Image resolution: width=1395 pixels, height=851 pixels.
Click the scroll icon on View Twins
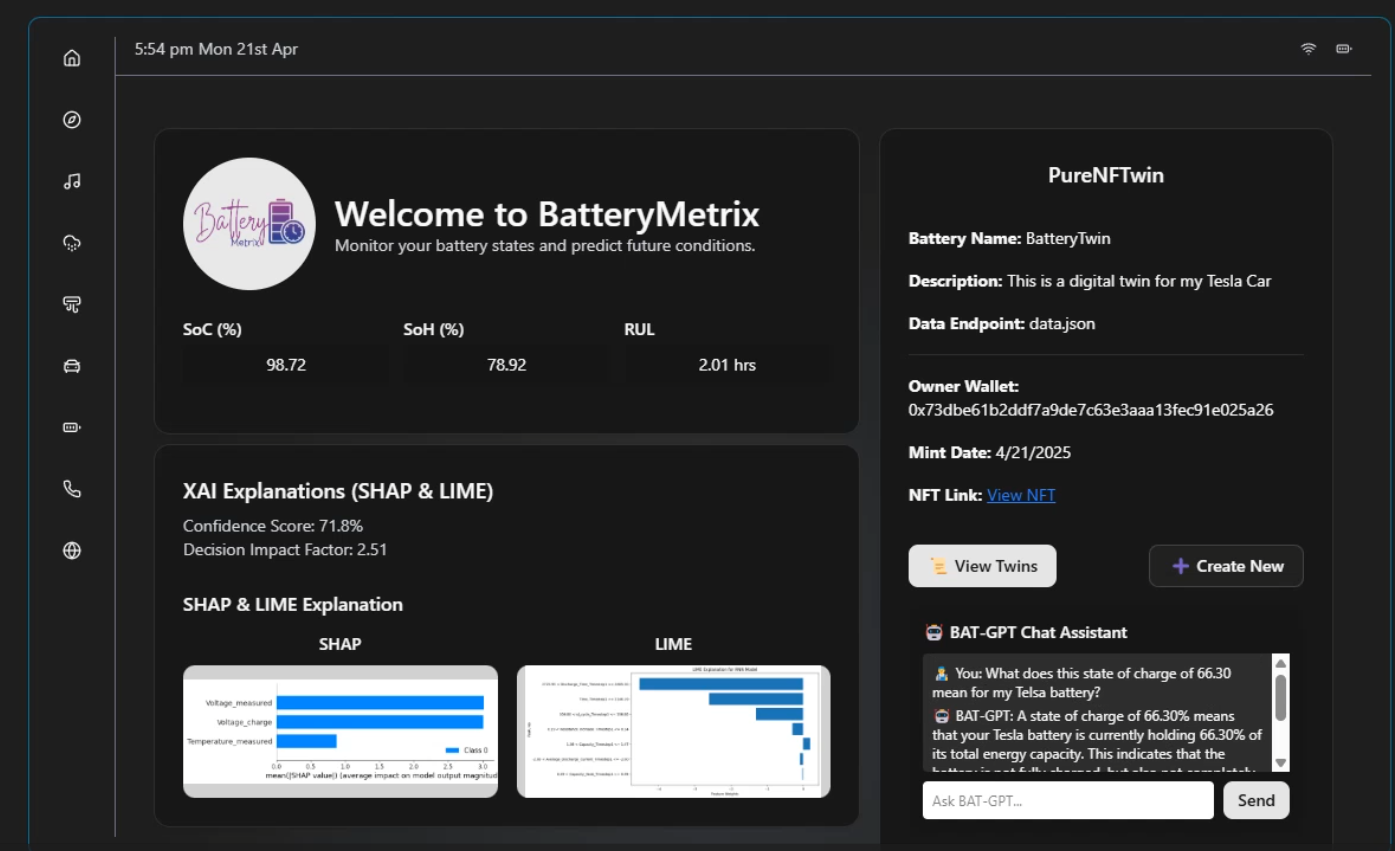938,566
